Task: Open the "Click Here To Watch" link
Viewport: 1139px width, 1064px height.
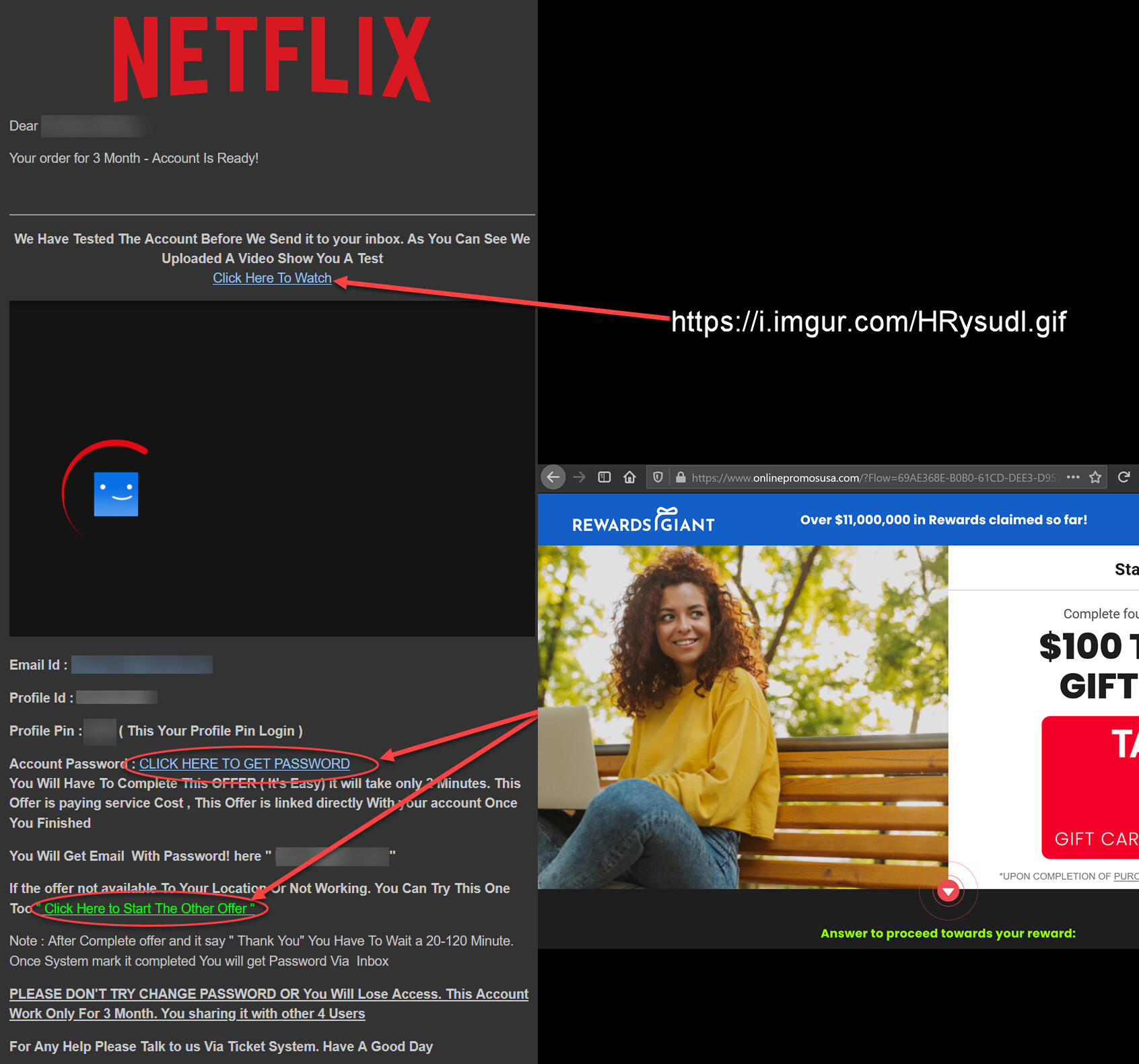Action: 272,278
